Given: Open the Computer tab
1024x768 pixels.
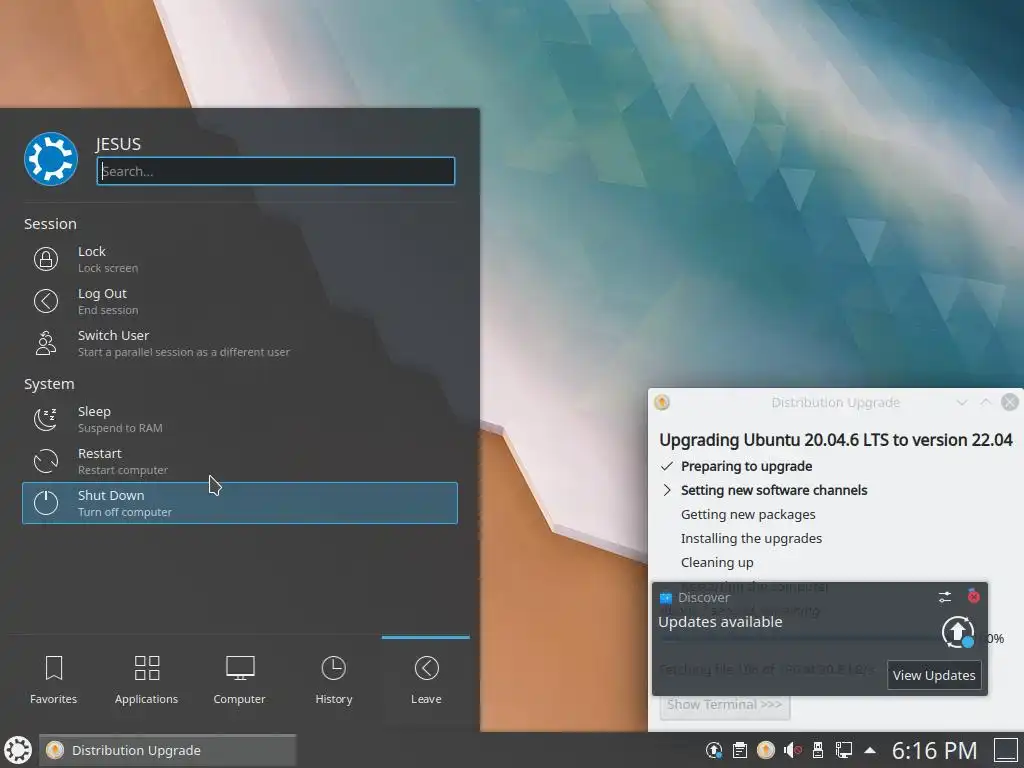Looking at the screenshot, I should coord(239,680).
